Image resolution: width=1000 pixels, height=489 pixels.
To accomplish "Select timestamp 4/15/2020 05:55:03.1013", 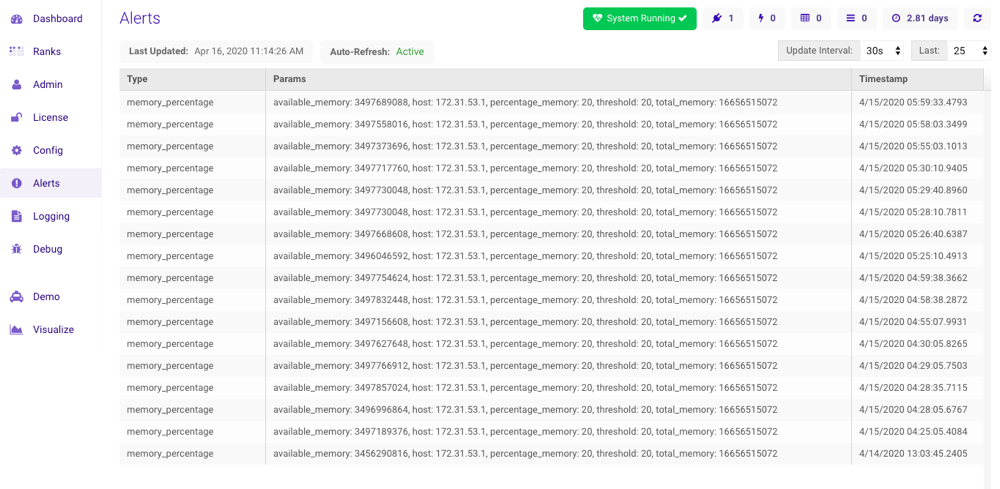I will coord(913,146).
